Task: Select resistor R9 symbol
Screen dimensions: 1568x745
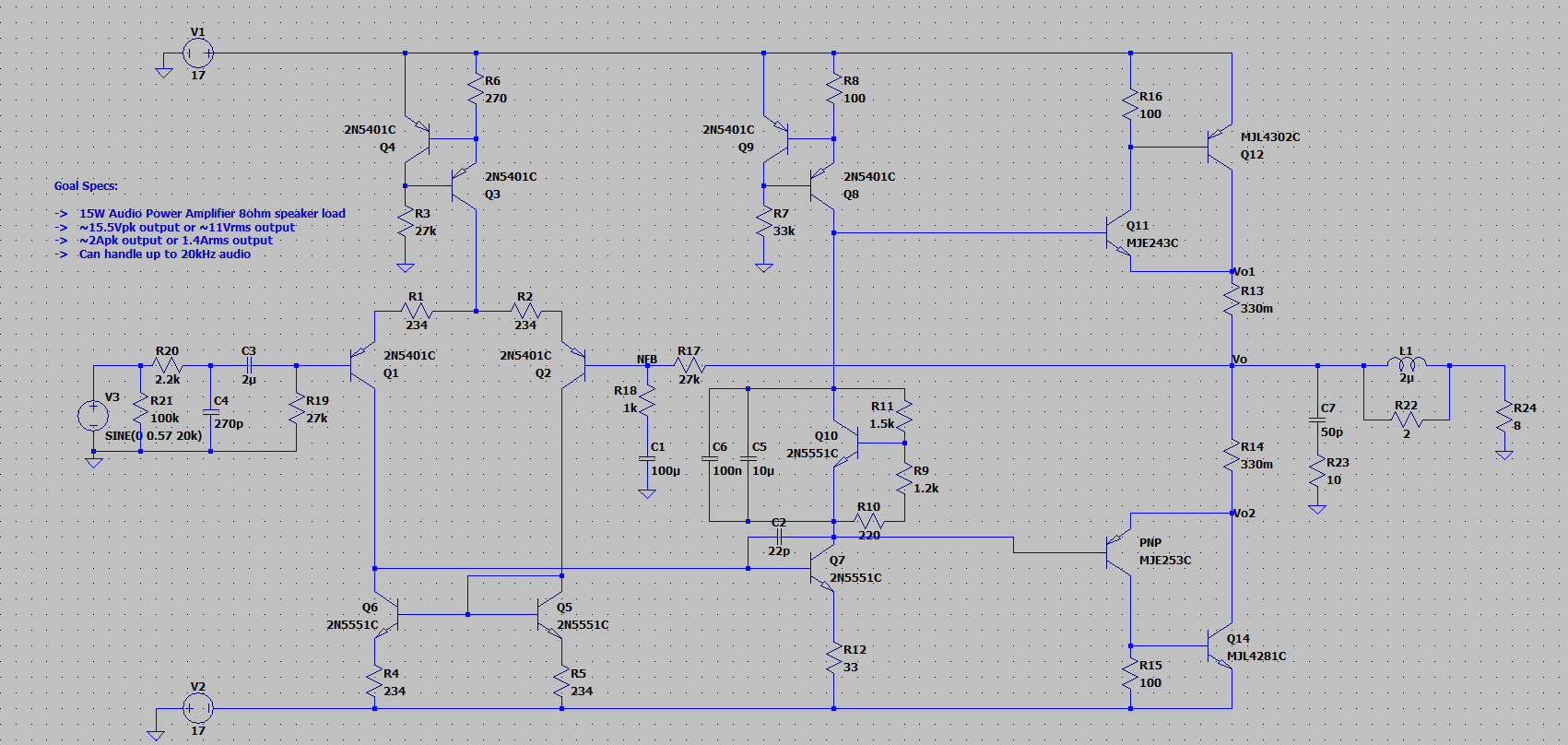Action: click(904, 479)
